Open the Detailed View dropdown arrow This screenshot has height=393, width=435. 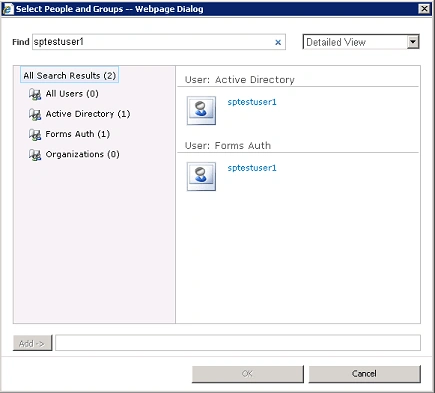pyautogui.click(x=413, y=42)
